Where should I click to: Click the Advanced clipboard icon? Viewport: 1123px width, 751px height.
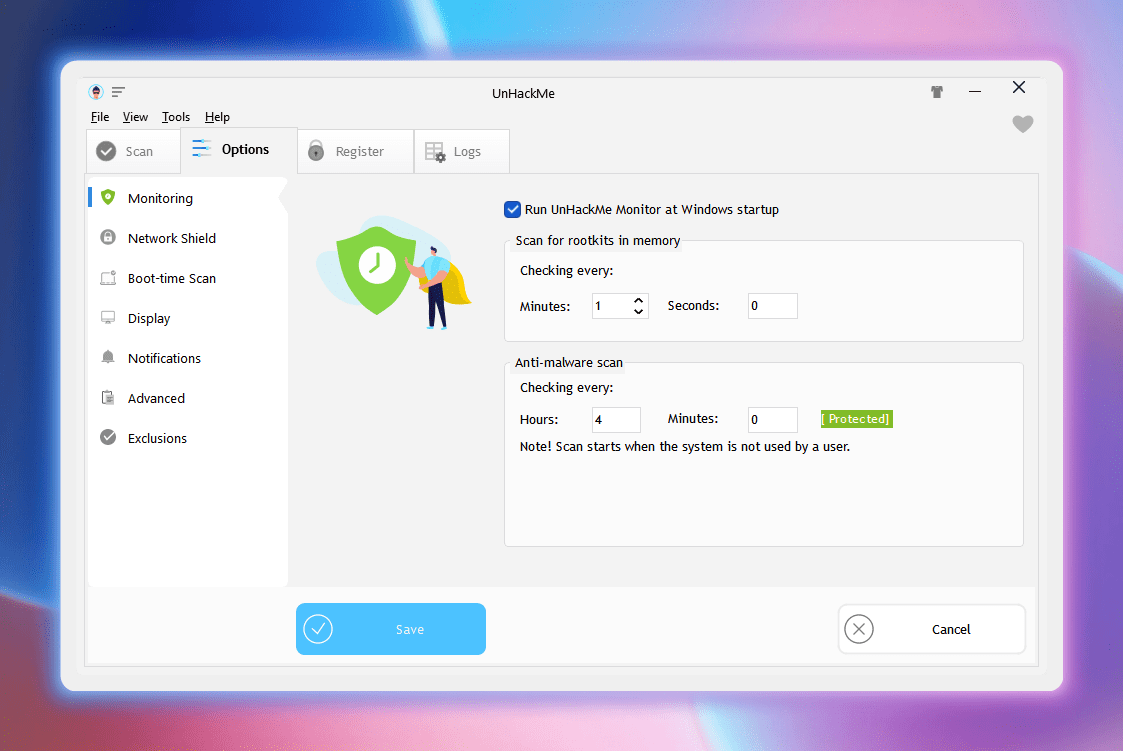click(x=108, y=397)
